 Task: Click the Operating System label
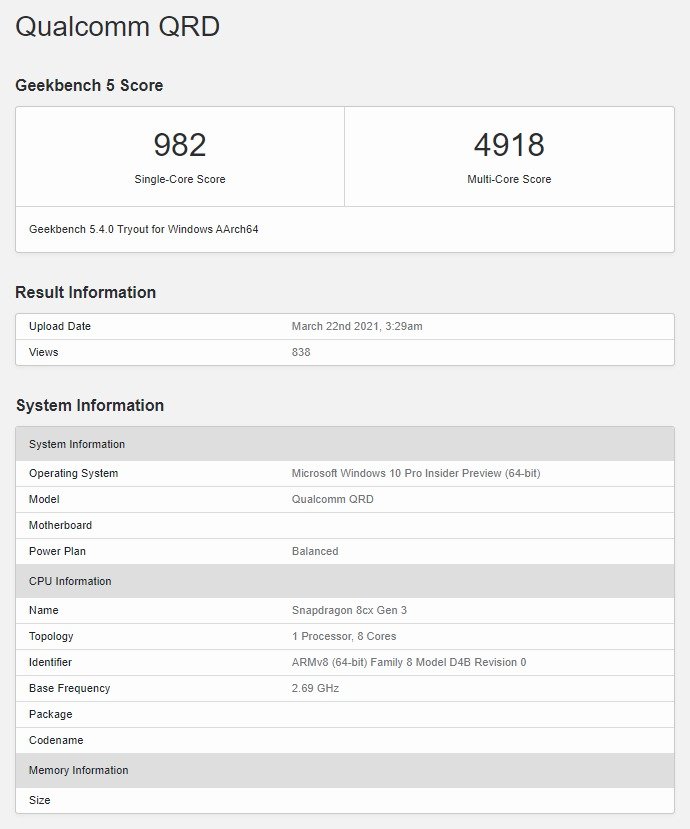[73, 473]
